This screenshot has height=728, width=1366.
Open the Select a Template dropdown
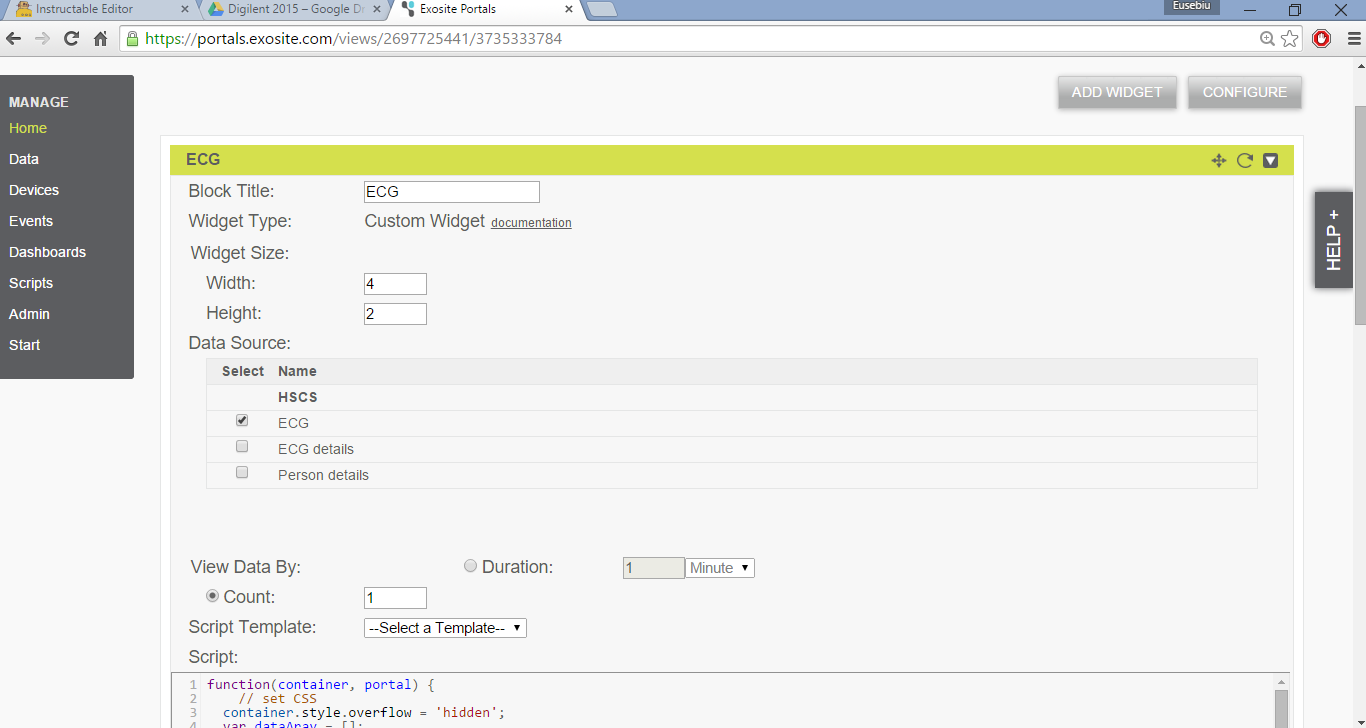tap(445, 628)
